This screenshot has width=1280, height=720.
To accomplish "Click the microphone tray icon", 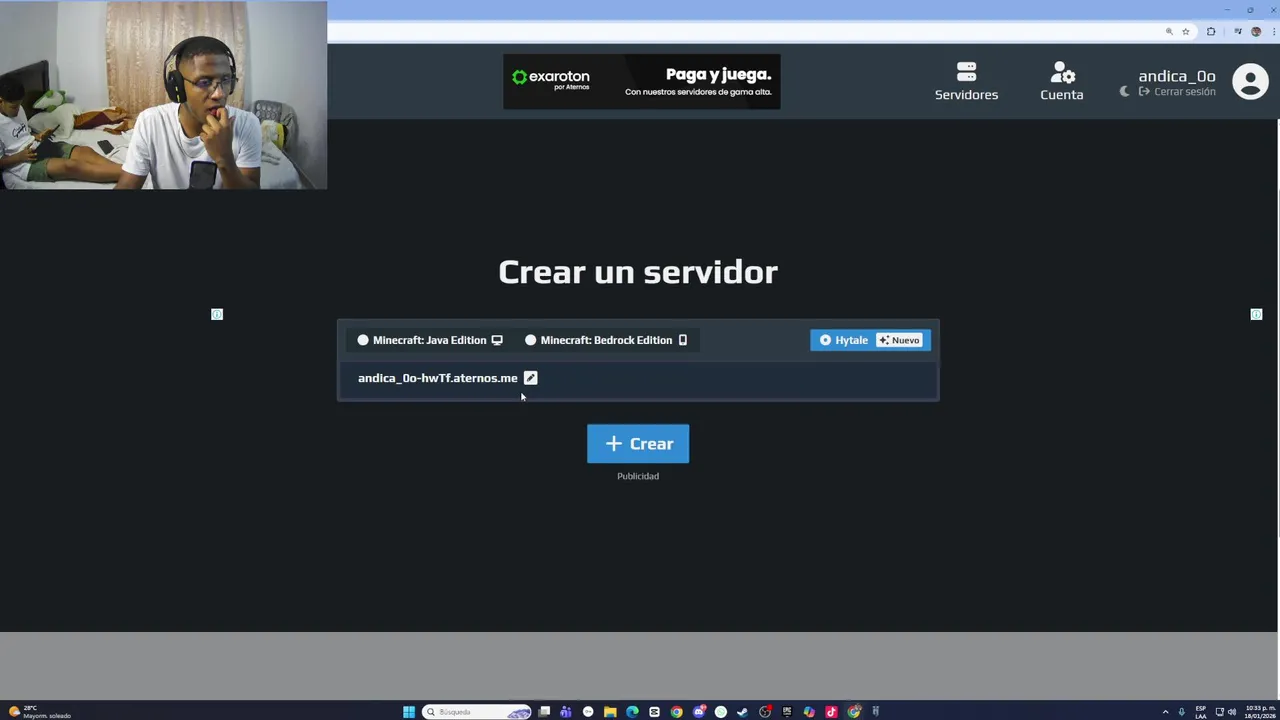I will point(1181,712).
